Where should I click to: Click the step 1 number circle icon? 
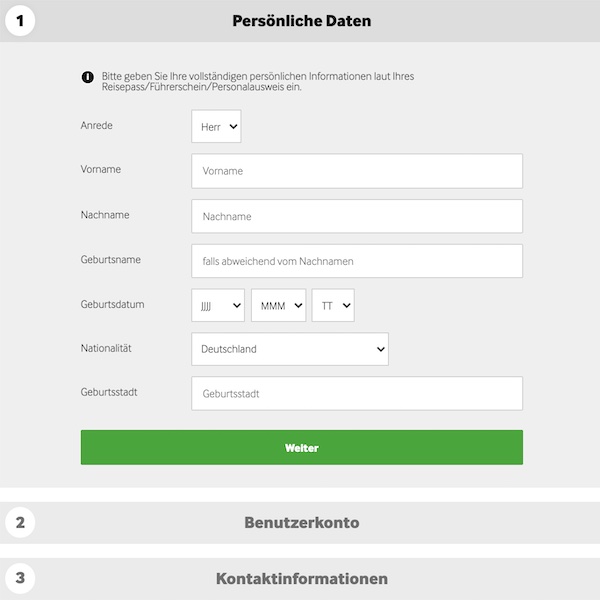point(20,20)
